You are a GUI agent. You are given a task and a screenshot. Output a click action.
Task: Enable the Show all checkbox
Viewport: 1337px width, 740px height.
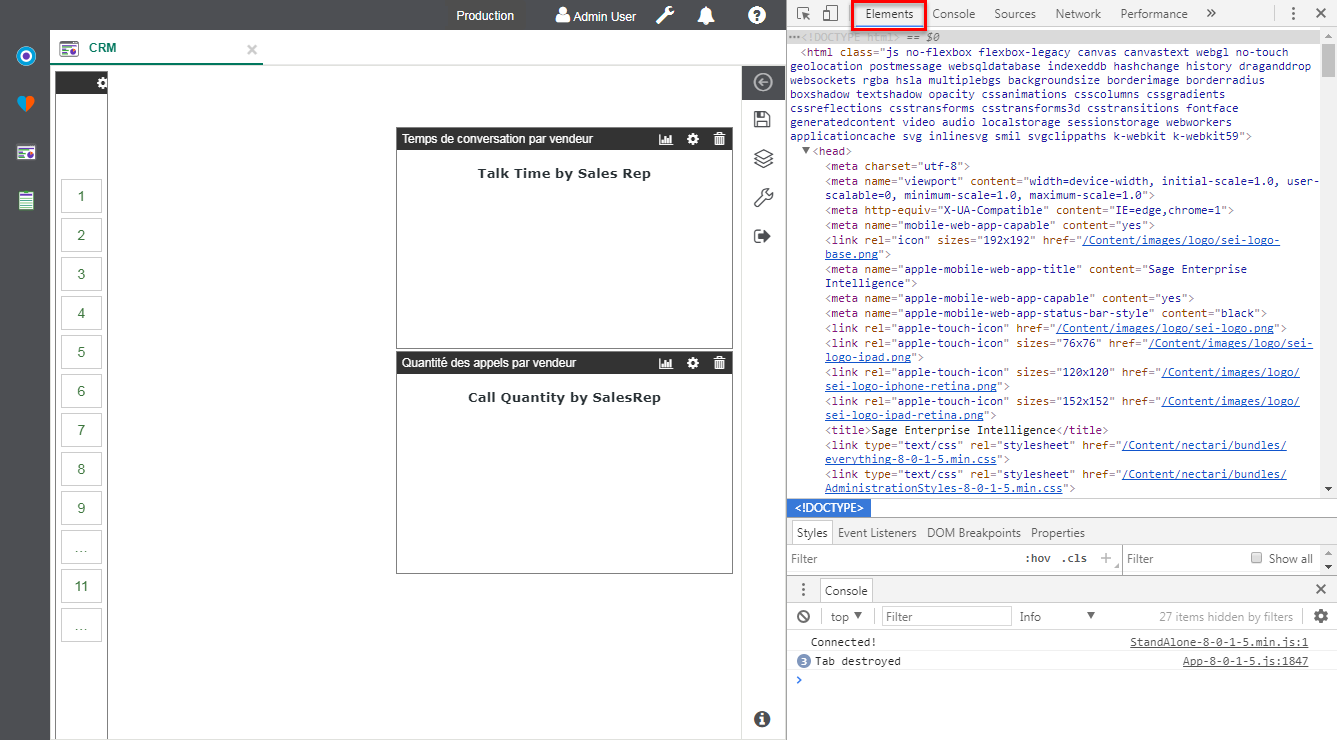[x=1257, y=558]
